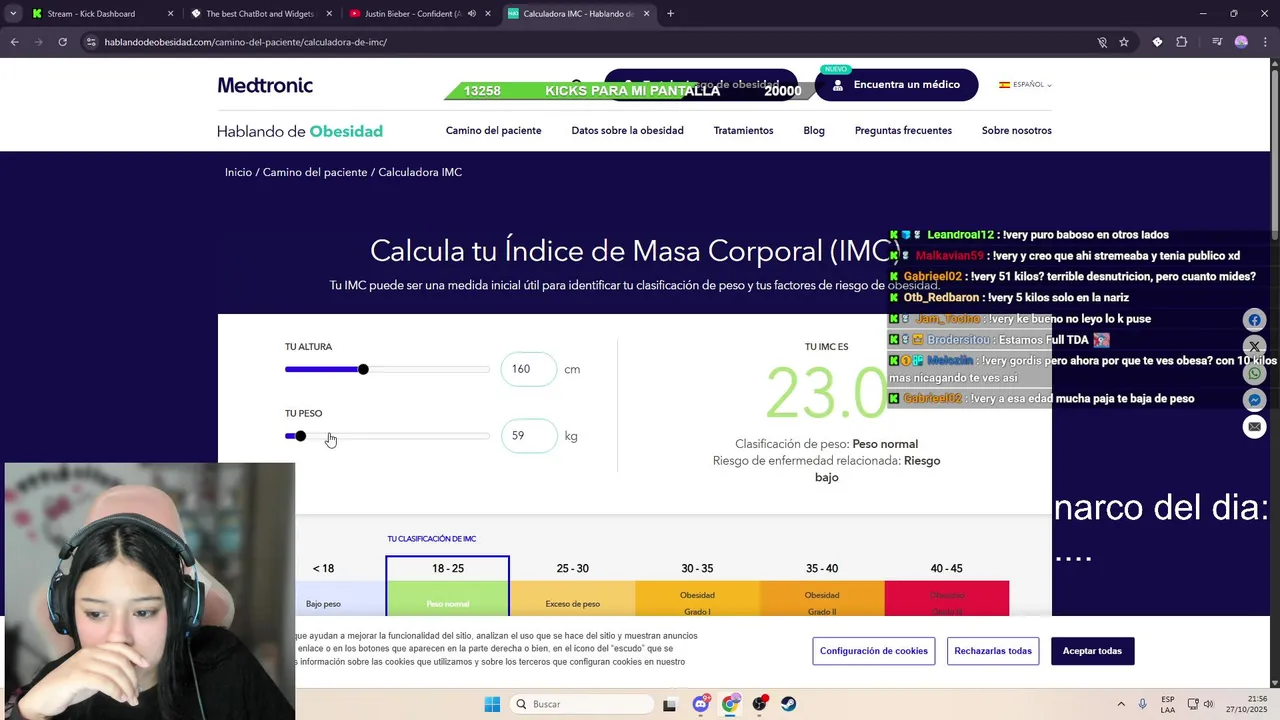Viewport: 1280px width, 720px height.
Task: Open the Chrome profile avatar
Action: point(1241,42)
